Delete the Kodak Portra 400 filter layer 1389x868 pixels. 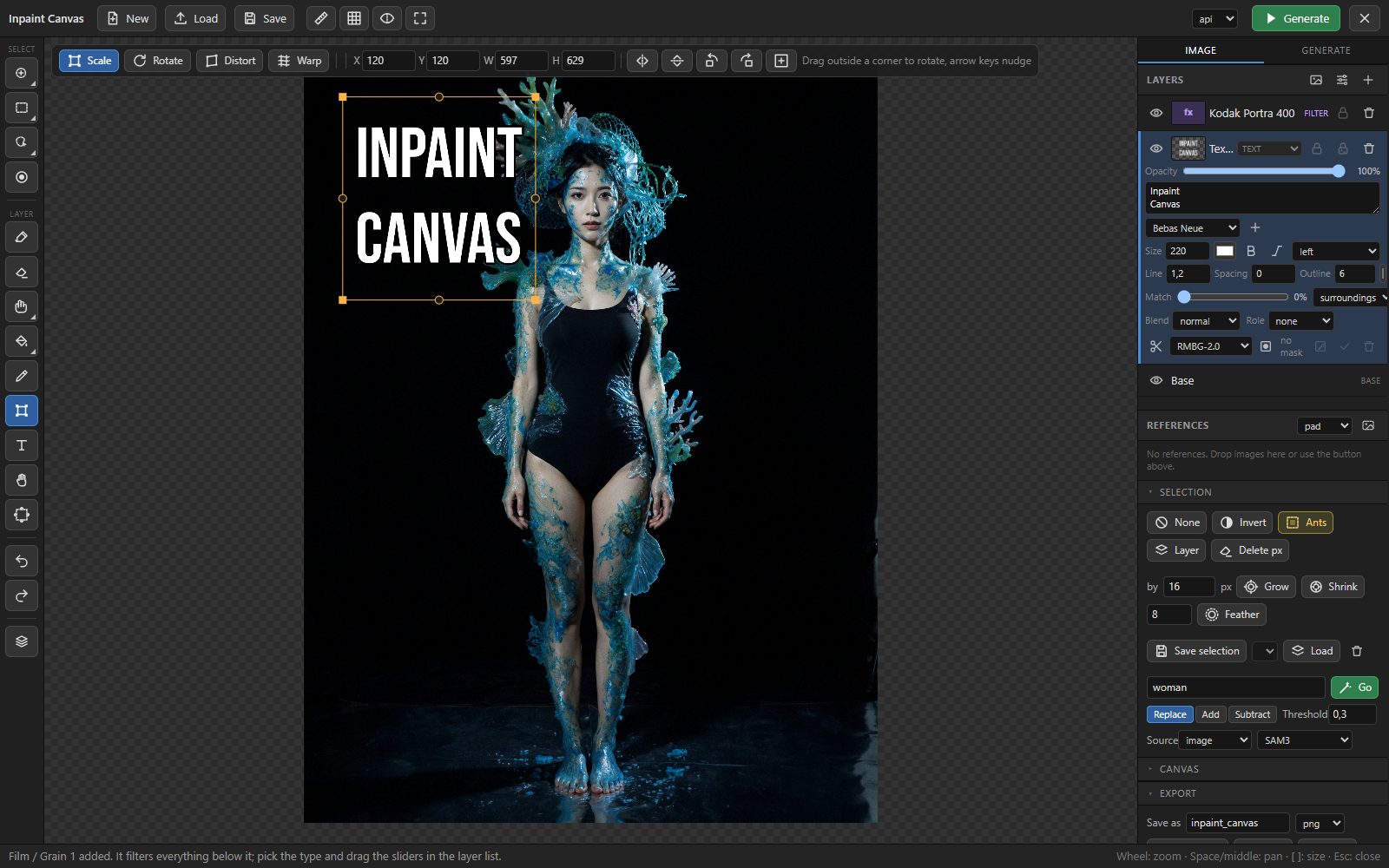pos(1369,113)
